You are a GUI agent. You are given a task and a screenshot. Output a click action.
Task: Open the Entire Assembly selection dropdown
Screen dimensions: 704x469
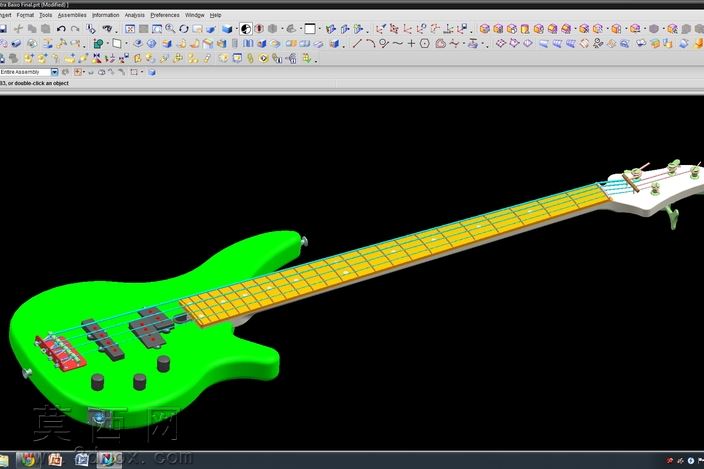(x=54, y=72)
